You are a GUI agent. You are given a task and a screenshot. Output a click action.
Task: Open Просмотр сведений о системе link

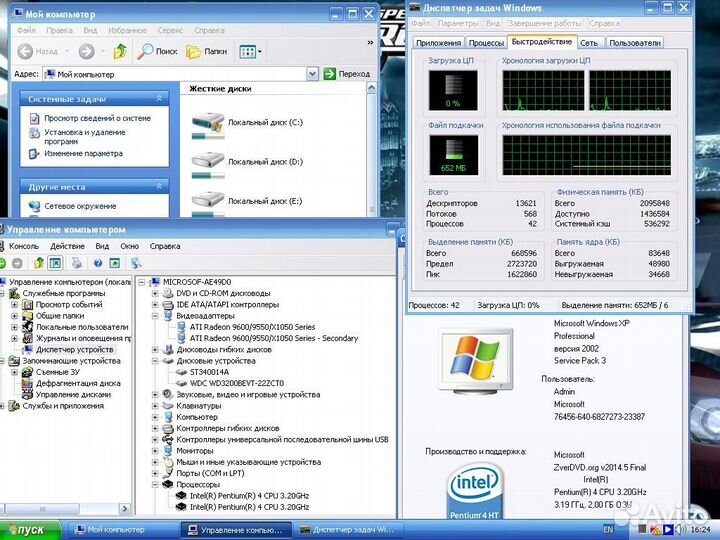pyautogui.click(x=97, y=118)
